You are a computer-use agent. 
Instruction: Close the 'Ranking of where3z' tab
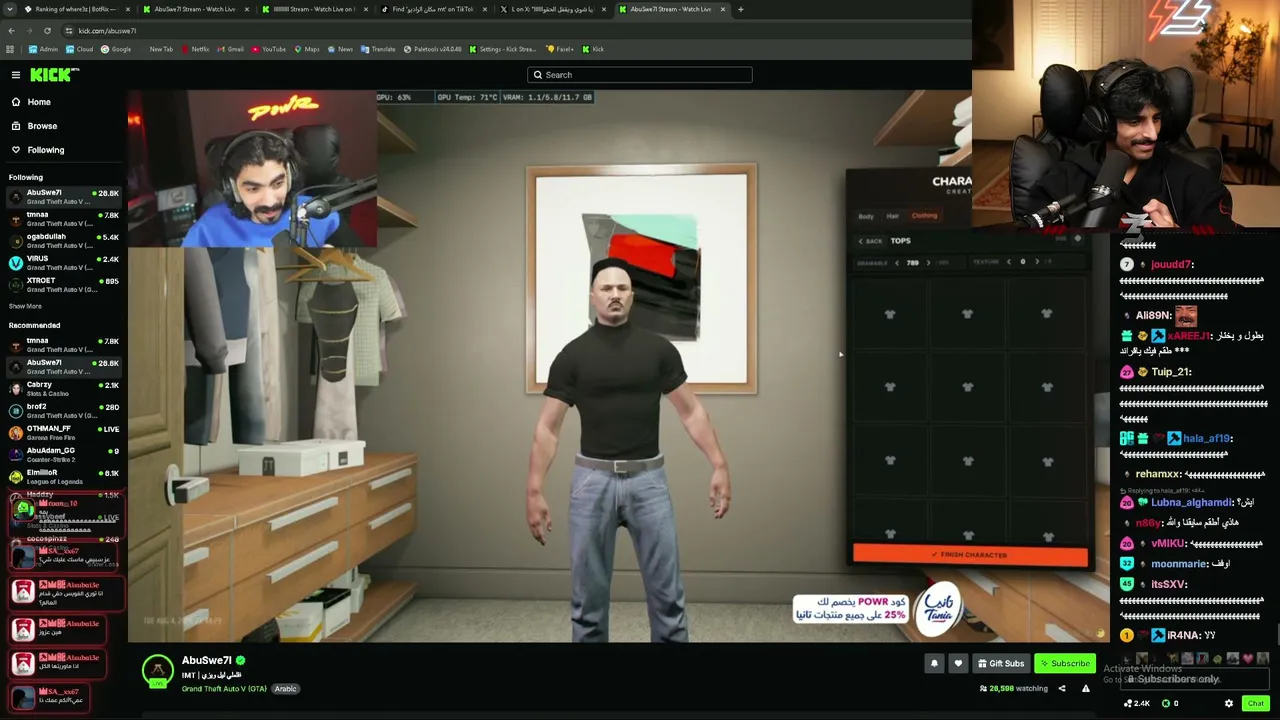pos(127,9)
